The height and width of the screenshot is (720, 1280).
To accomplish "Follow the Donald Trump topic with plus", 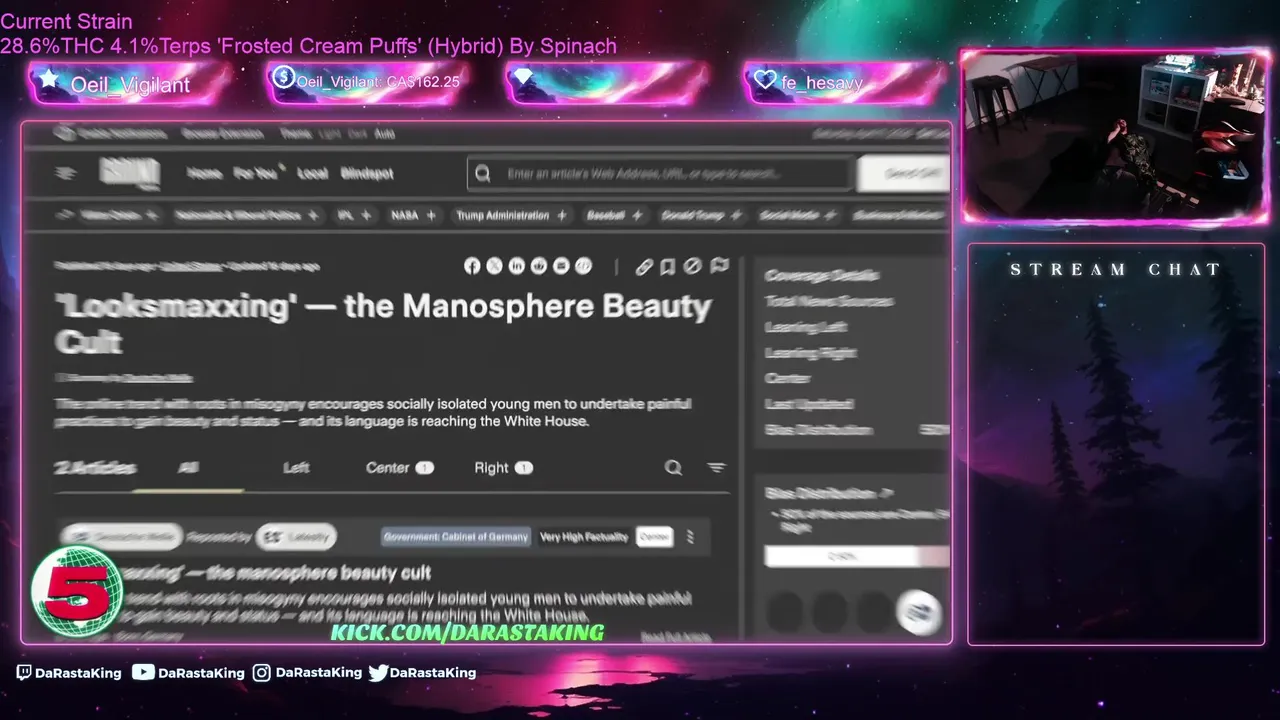I will click(x=736, y=215).
